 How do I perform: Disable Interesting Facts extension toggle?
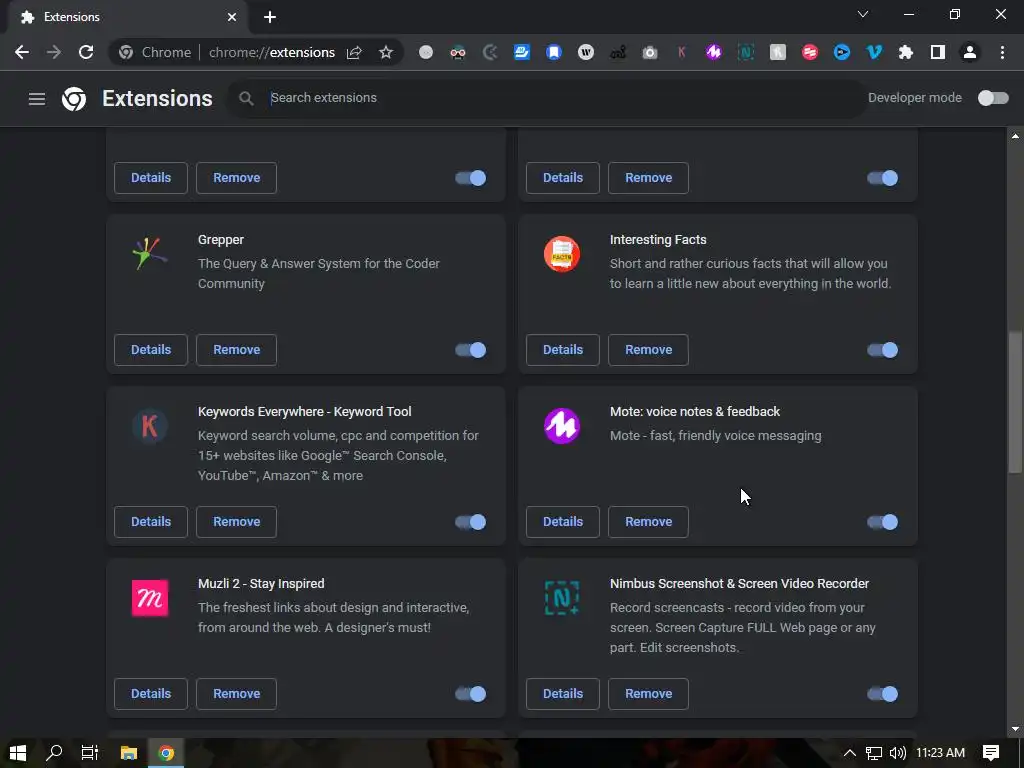[883, 350]
